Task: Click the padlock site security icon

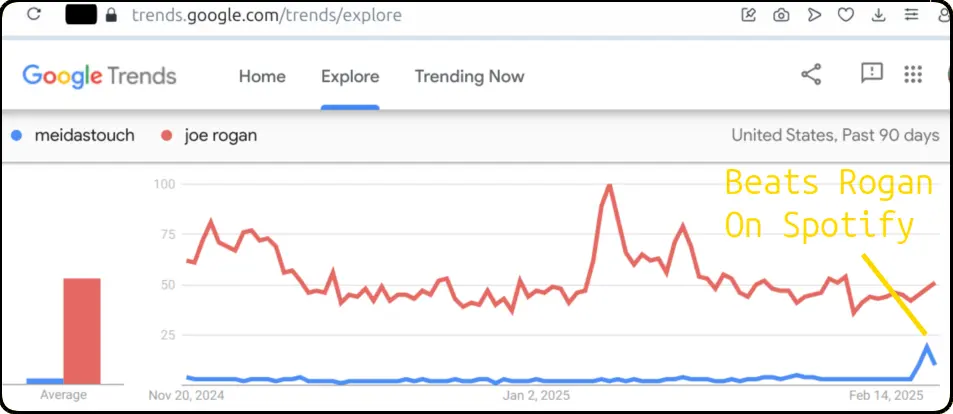Action: click(x=111, y=15)
